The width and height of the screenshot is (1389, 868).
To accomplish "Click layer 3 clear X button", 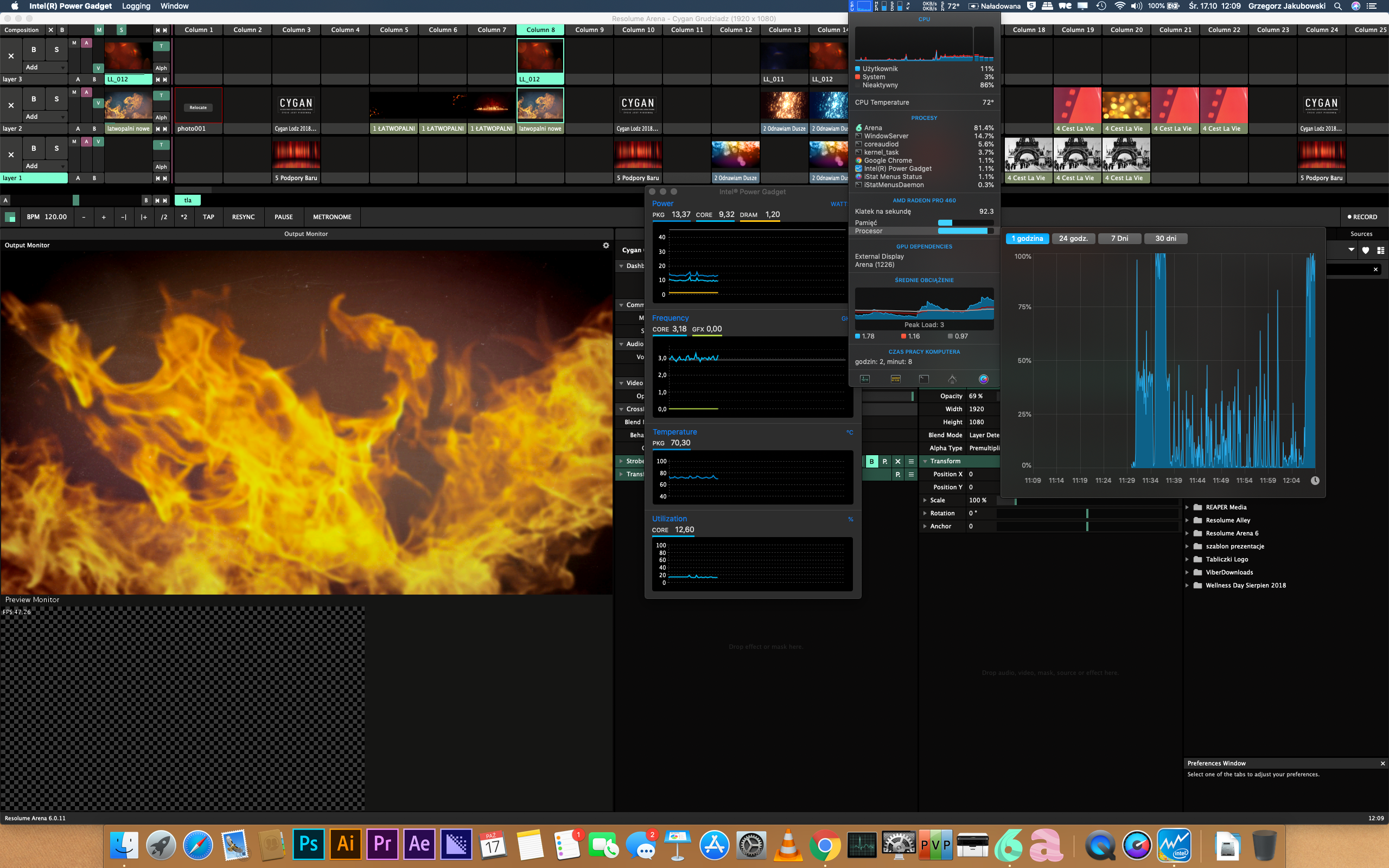I will (x=11, y=56).
